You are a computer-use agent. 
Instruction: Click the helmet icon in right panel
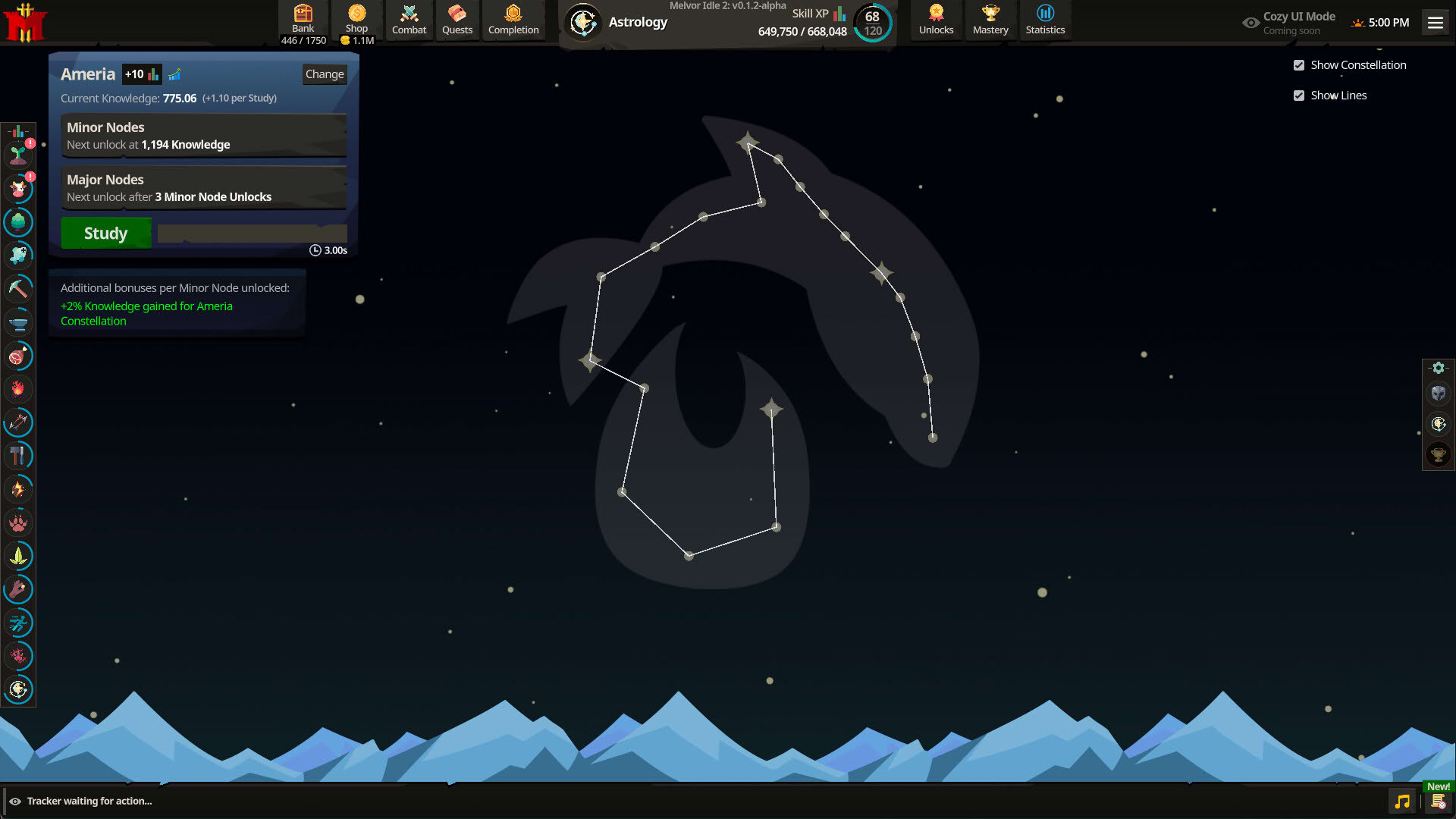(1439, 394)
